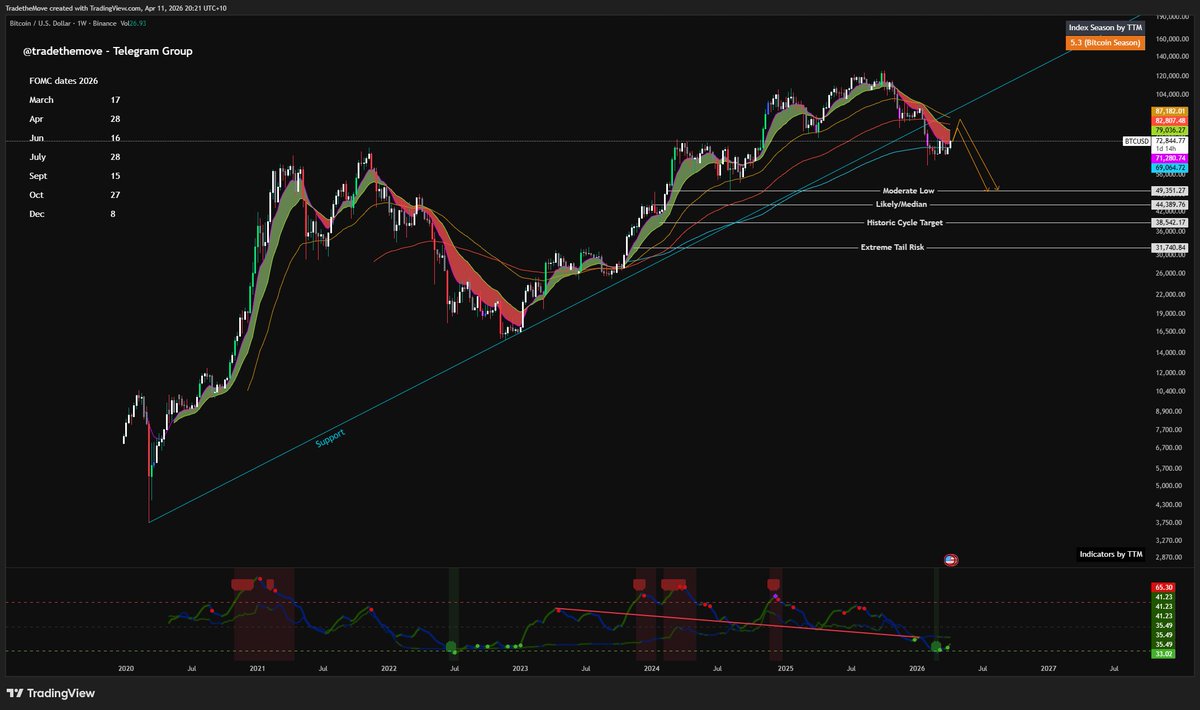1200x710 pixels.
Task: Select the 31,740.84 horizontal line price tag
Action: (1169, 247)
